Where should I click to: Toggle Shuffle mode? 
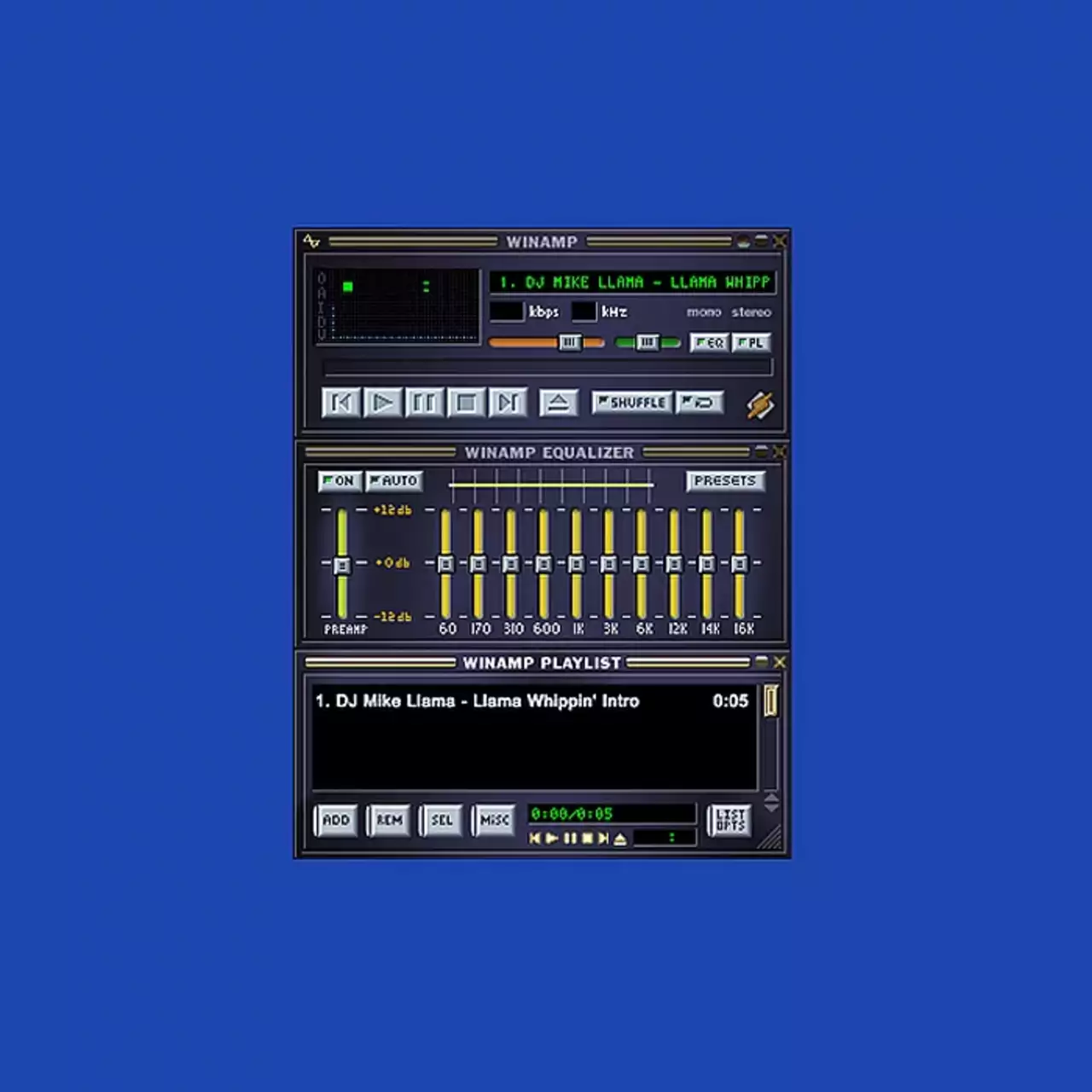click(x=632, y=403)
